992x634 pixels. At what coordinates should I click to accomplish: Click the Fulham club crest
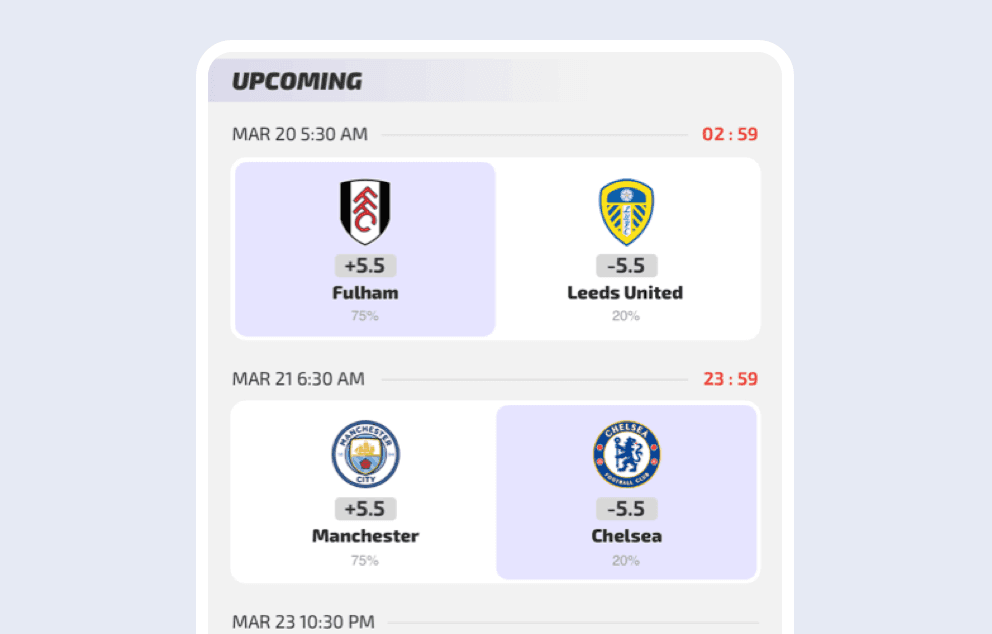365,212
